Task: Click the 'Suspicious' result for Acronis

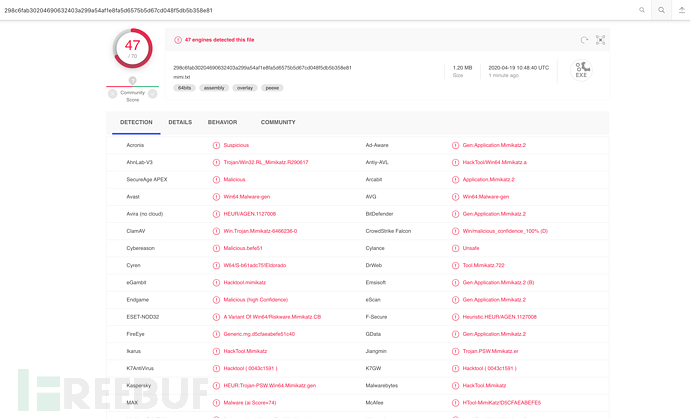Action: [x=236, y=145]
